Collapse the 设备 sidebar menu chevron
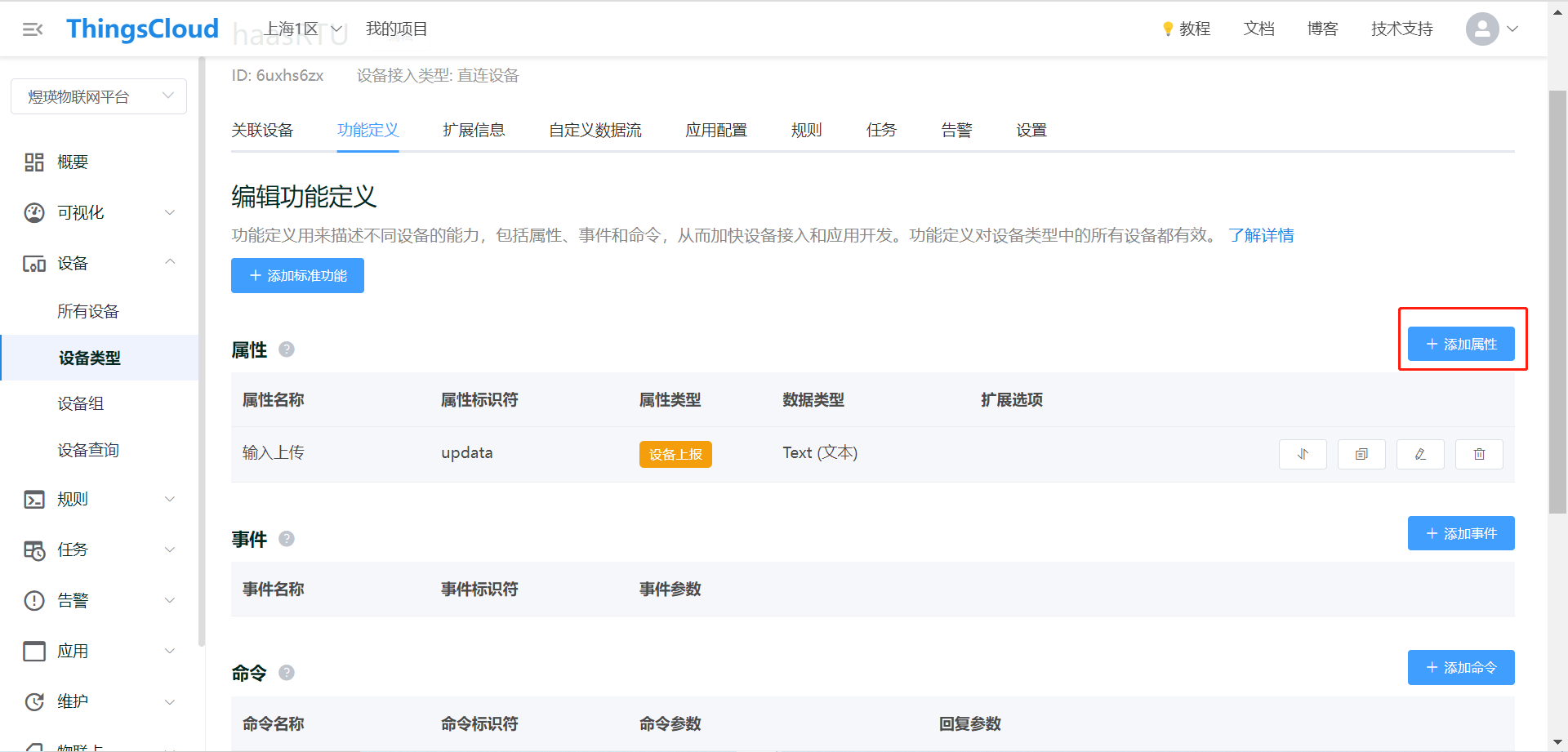 pos(170,262)
